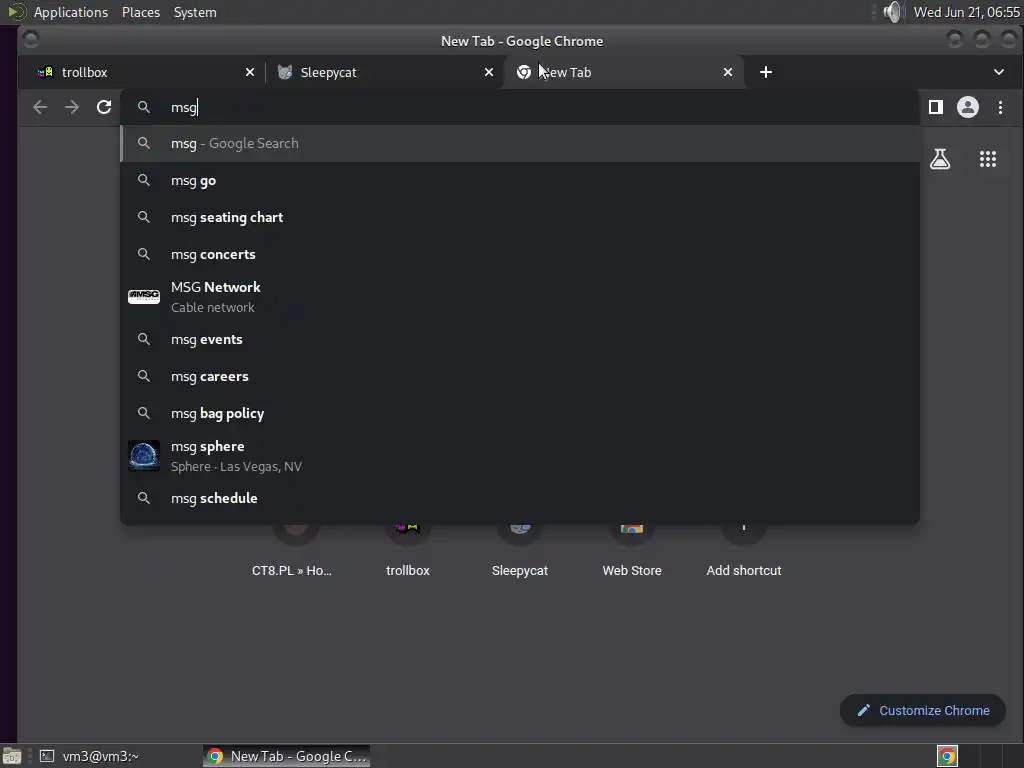Choose the 'msg go' suggestion
1024x768 pixels.
click(x=520, y=180)
